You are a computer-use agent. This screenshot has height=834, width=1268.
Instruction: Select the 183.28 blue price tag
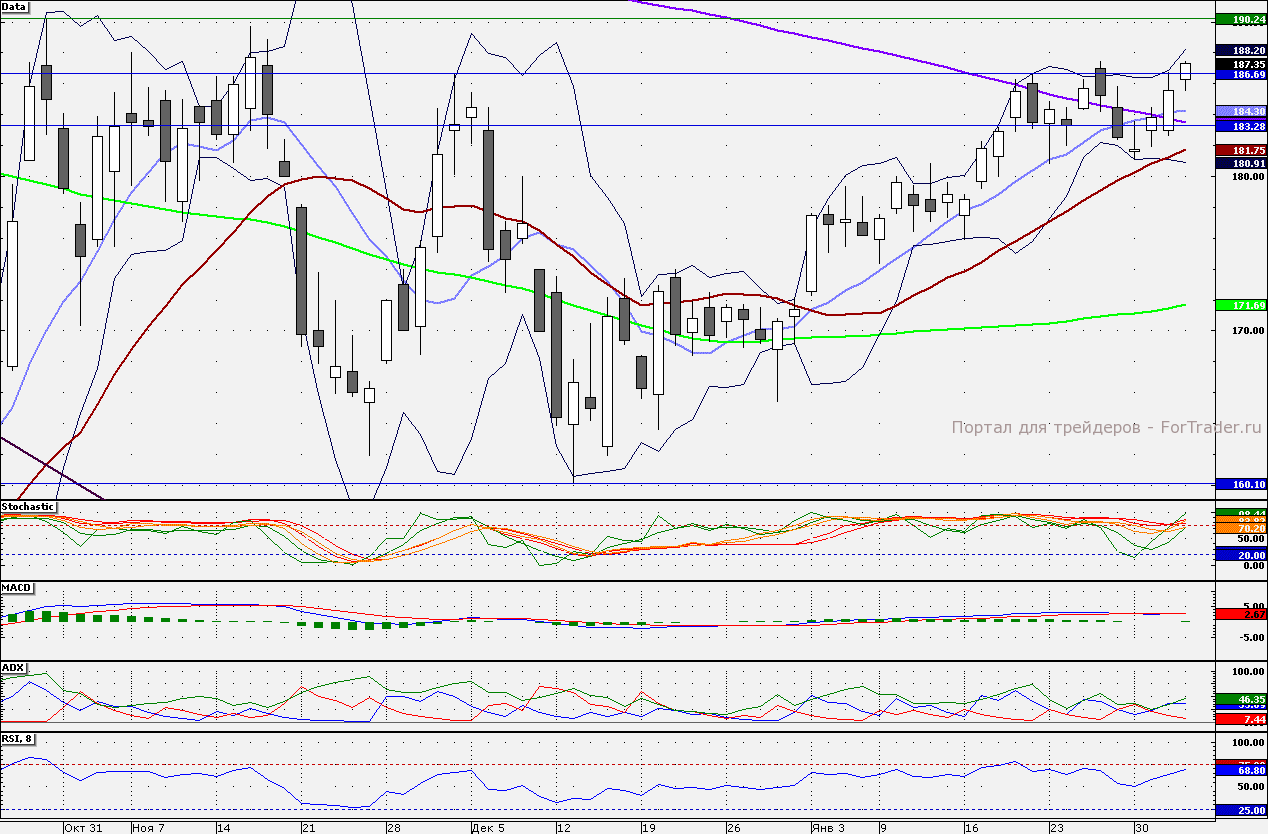tap(1240, 126)
